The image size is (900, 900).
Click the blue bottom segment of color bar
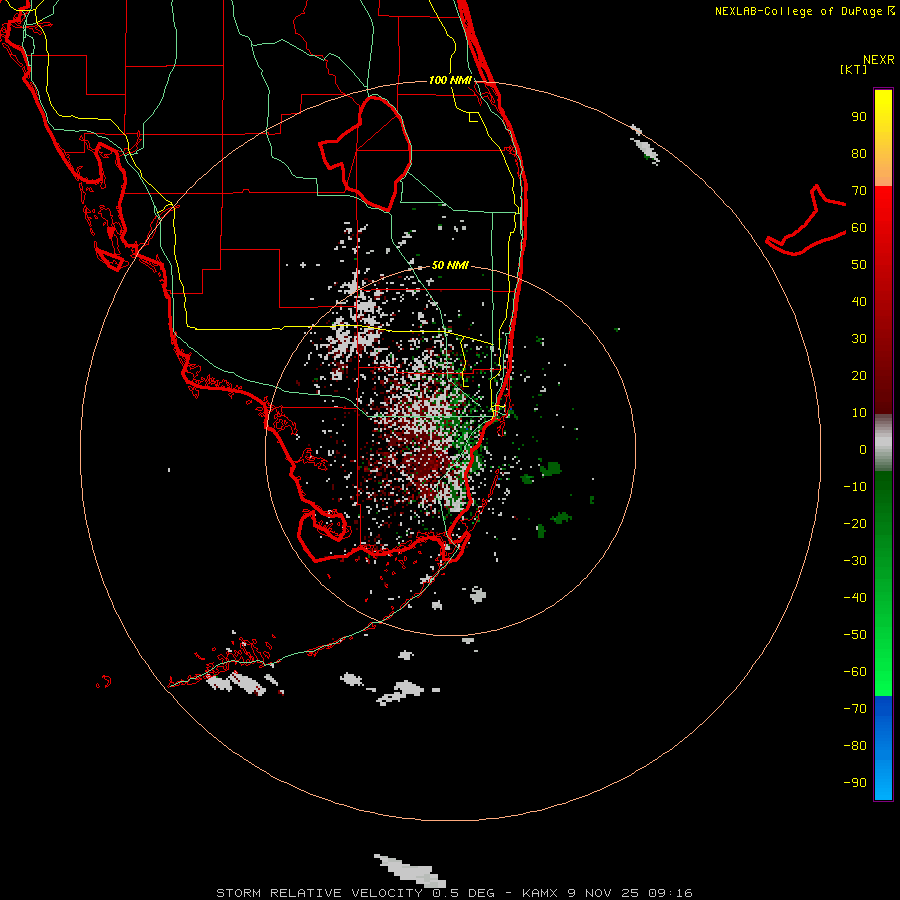(883, 748)
